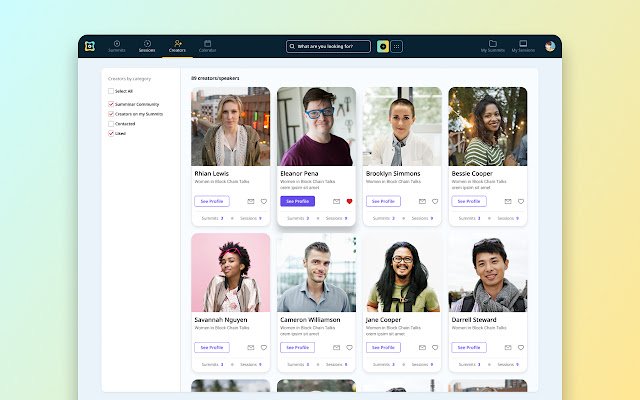
Task: Click the name 'Eleanor Pena'
Action: (x=299, y=173)
